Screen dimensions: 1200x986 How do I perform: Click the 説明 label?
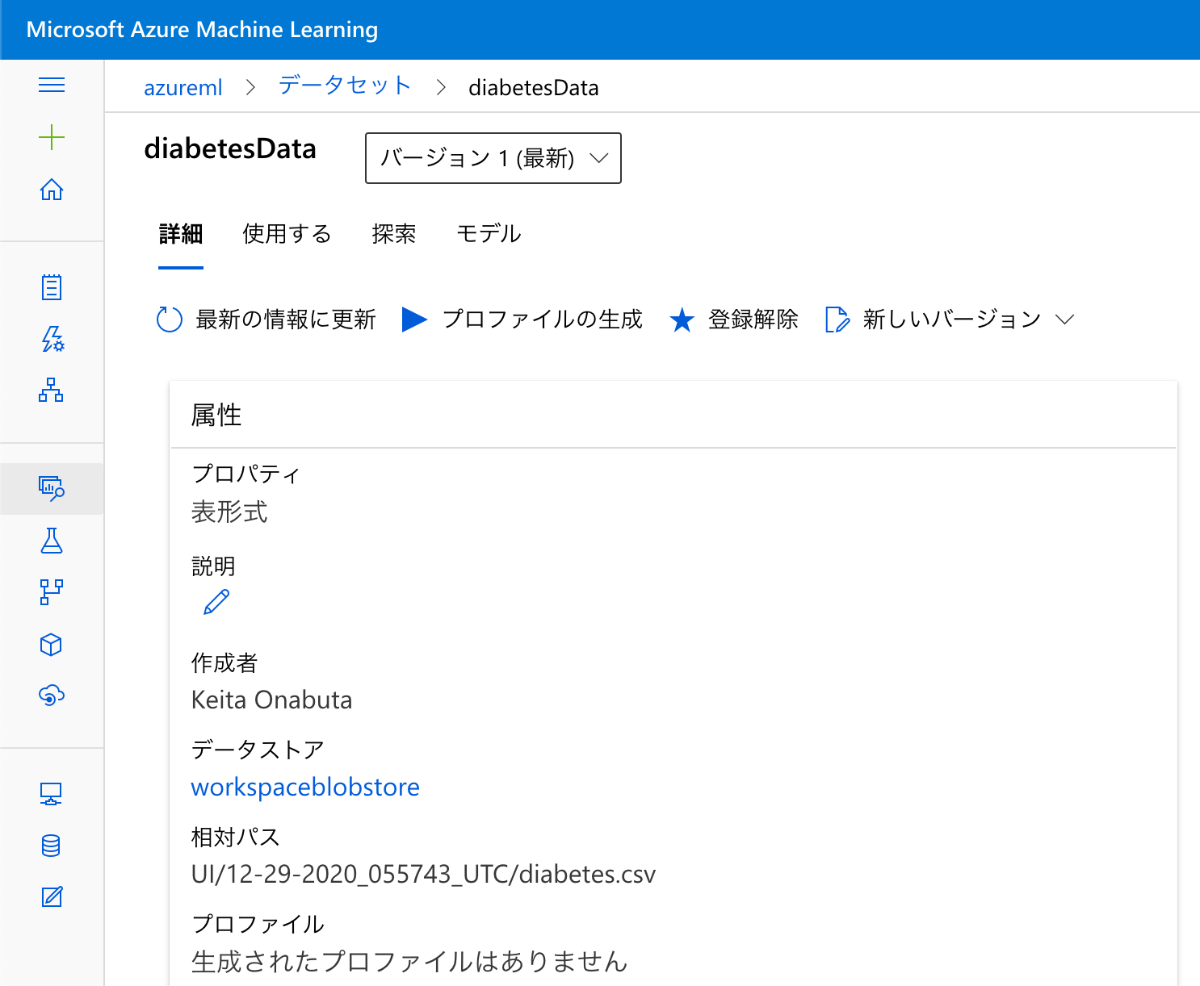(x=213, y=566)
